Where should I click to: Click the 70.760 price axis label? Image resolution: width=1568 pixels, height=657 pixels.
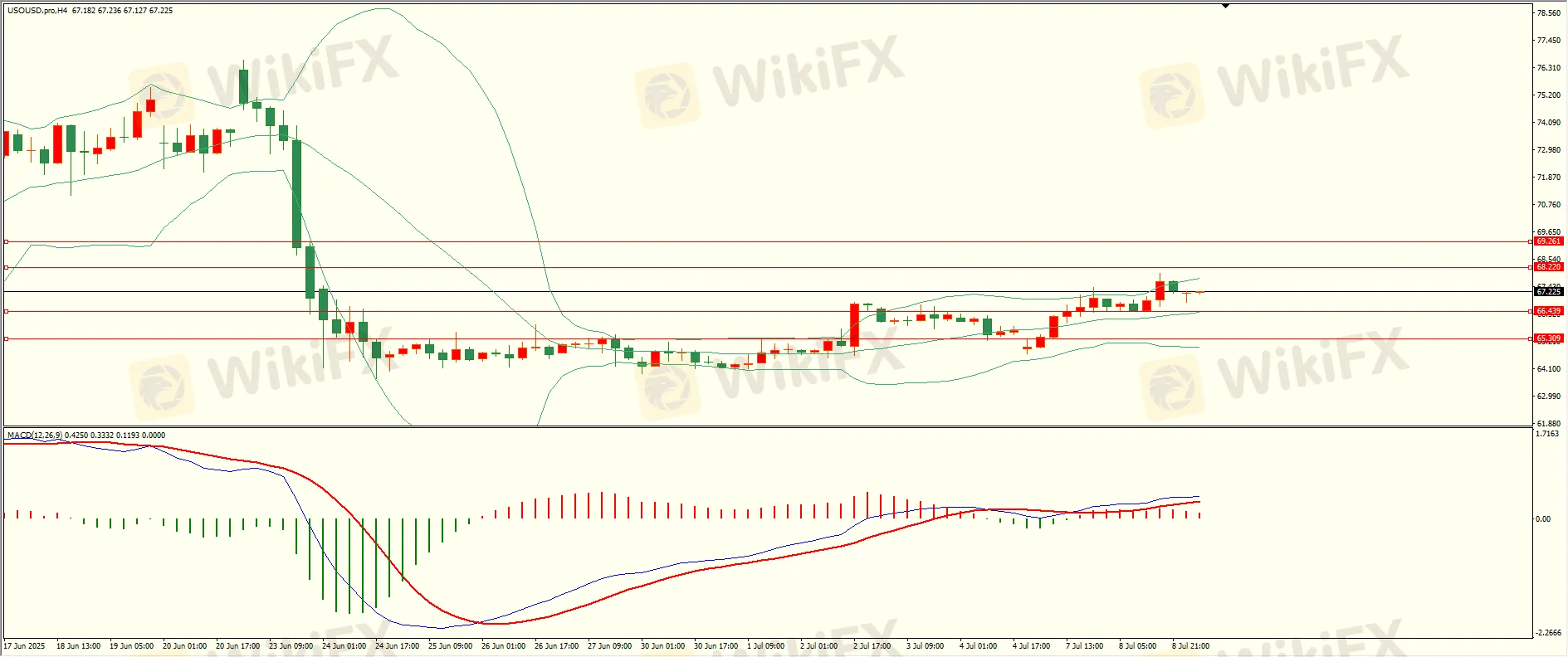pyautogui.click(x=1549, y=205)
